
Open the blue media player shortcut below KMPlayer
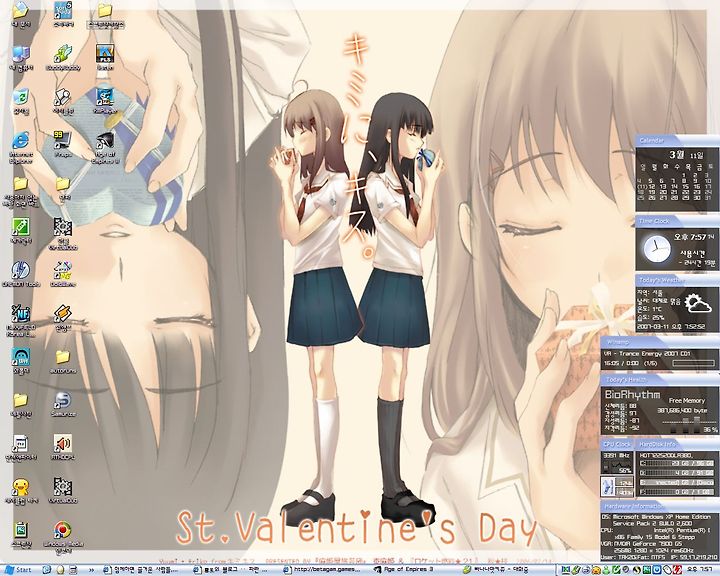click(105, 99)
